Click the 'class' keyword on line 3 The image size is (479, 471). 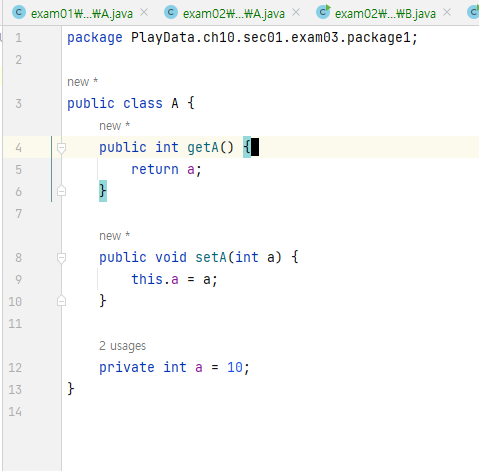pos(143,103)
